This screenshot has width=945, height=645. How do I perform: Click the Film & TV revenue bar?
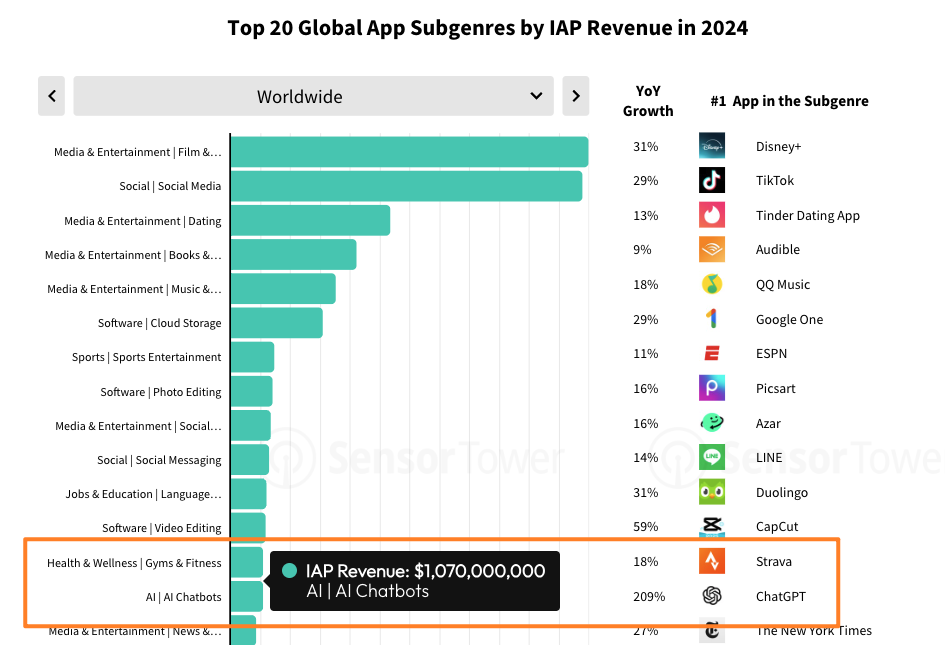(409, 152)
